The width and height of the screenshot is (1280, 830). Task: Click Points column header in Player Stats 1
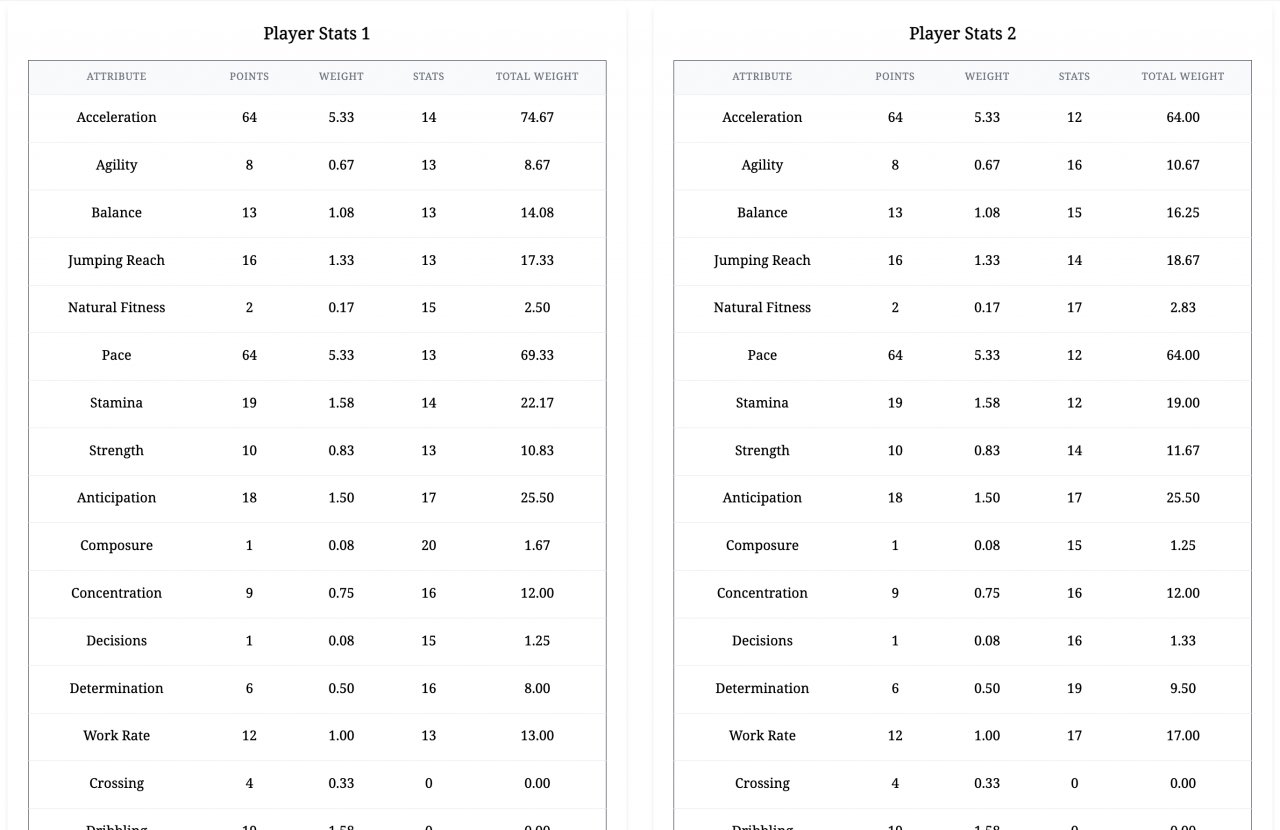249,76
